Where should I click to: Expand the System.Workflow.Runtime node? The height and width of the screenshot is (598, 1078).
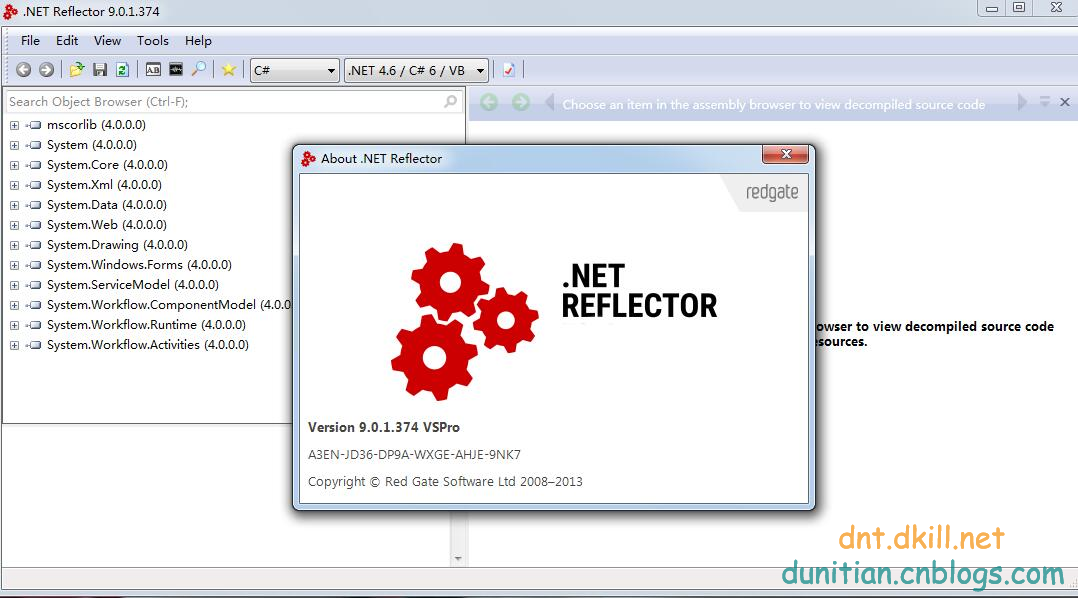[x=14, y=325]
